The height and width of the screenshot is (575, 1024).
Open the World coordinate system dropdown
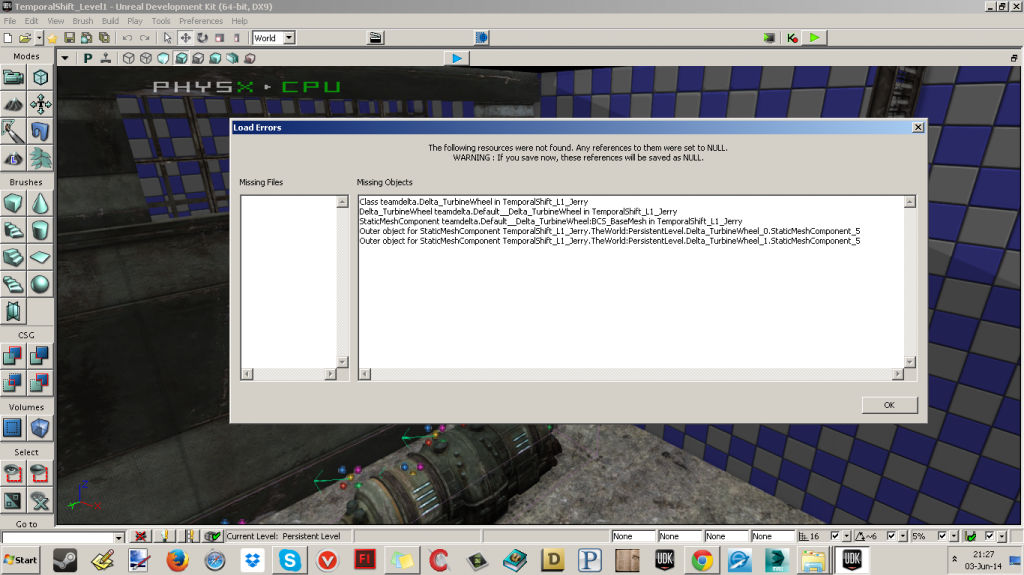click(289, 38)
